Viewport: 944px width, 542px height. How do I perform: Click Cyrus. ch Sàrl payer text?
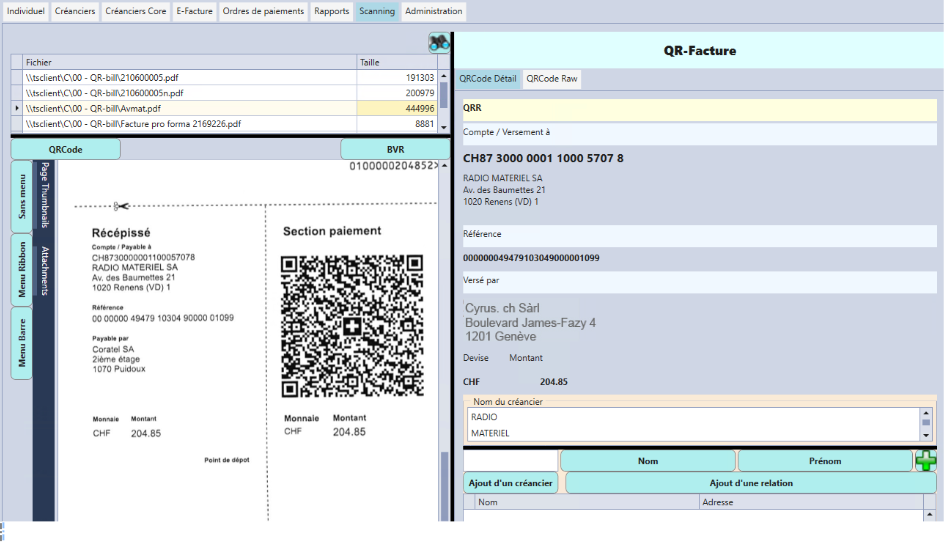[502, 308]
